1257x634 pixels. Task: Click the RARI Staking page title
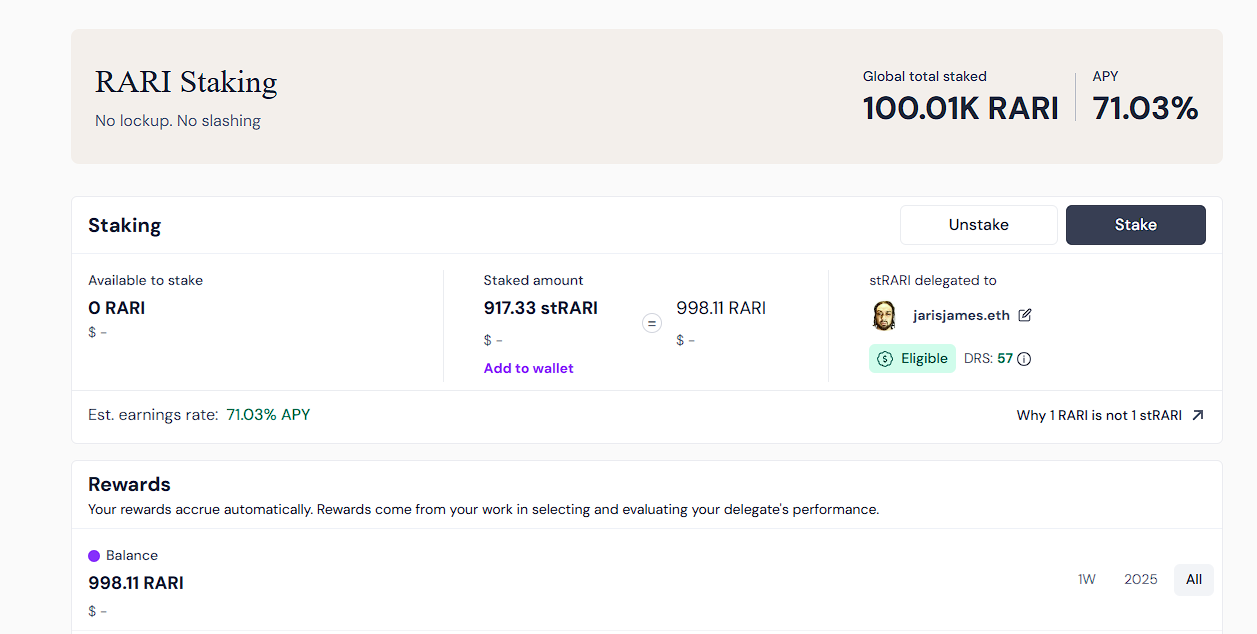click(186, 82)
